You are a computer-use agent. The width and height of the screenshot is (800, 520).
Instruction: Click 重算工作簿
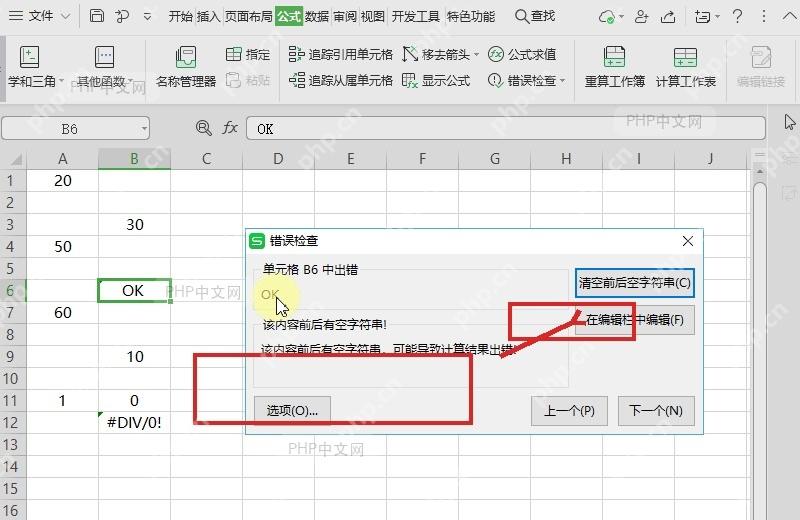click(x=614, y=67)
